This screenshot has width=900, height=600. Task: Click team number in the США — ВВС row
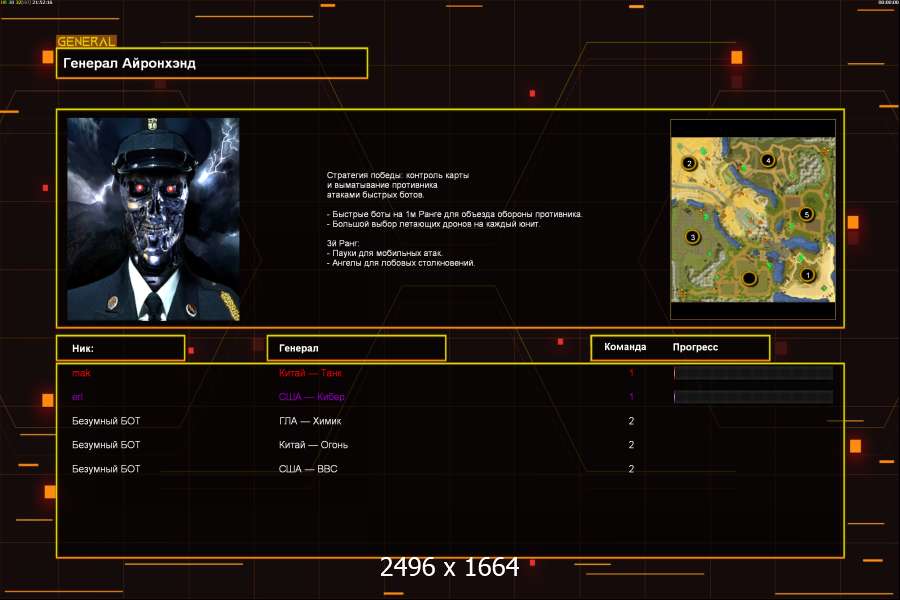631,469
